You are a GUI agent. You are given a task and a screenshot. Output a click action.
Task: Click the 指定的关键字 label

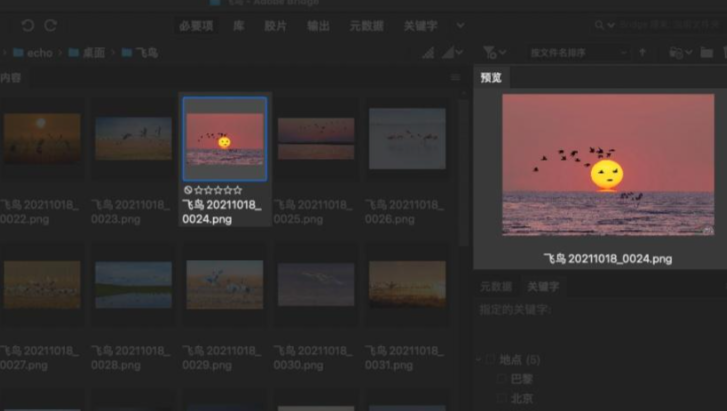515,309
